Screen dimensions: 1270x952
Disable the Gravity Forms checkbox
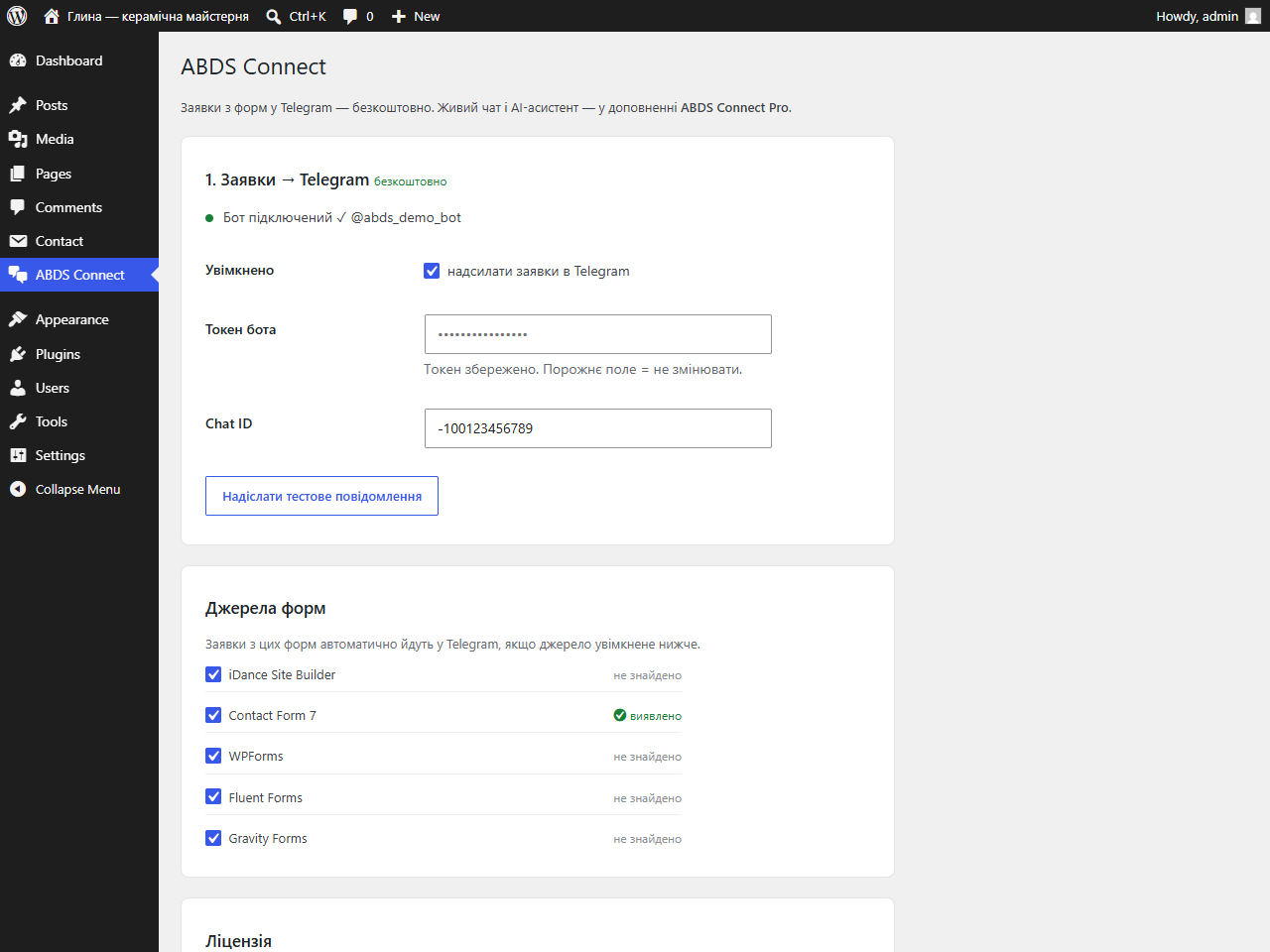pos(213,838)
